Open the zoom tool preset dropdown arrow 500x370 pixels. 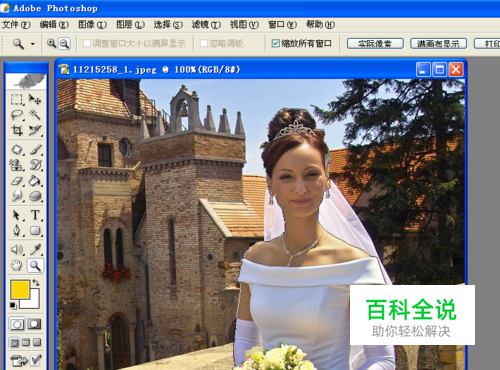click(x=32, y=44)
